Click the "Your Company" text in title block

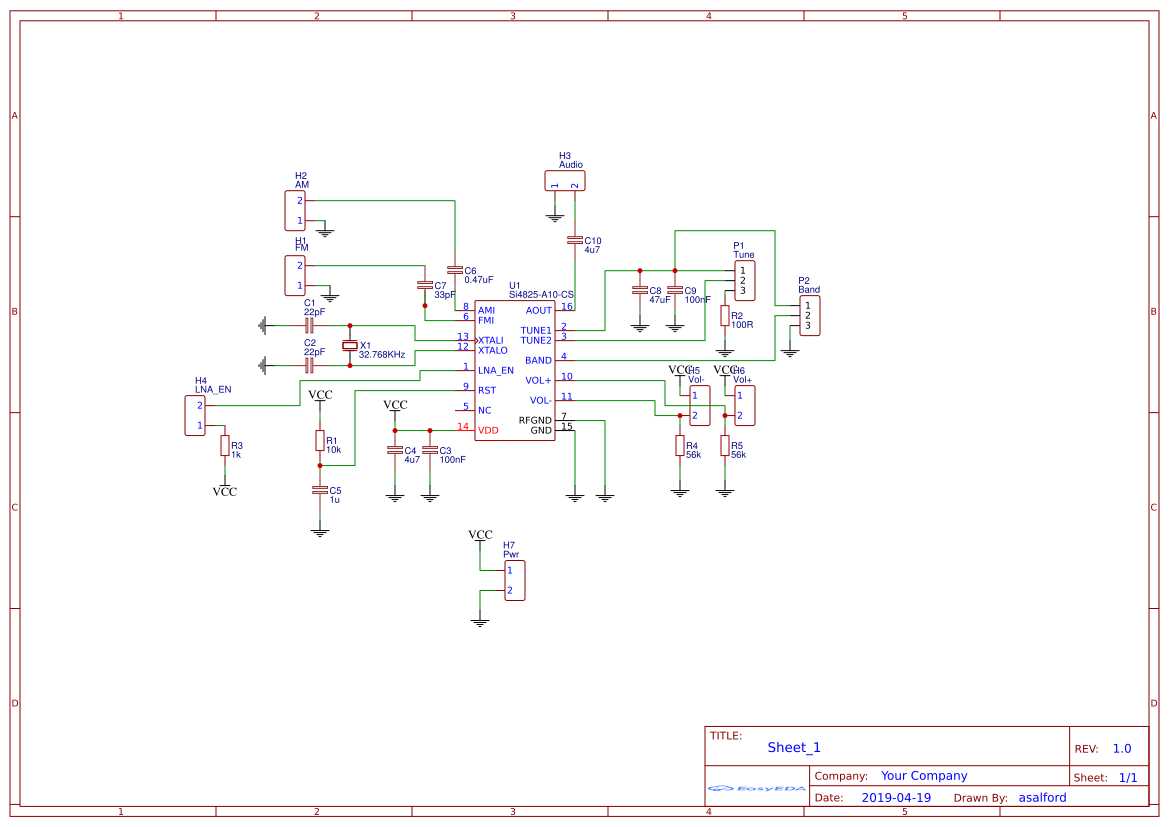pos(924,776)
